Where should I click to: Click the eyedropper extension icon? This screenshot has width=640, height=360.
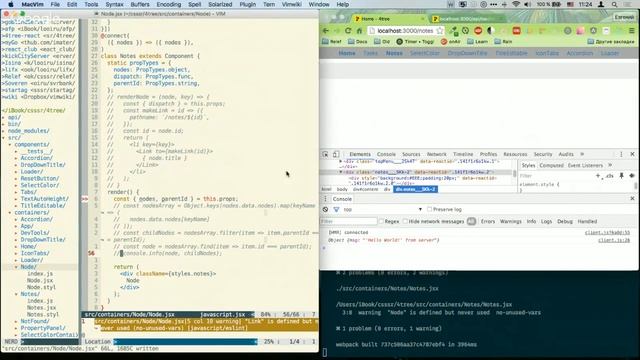click(453, 31)
